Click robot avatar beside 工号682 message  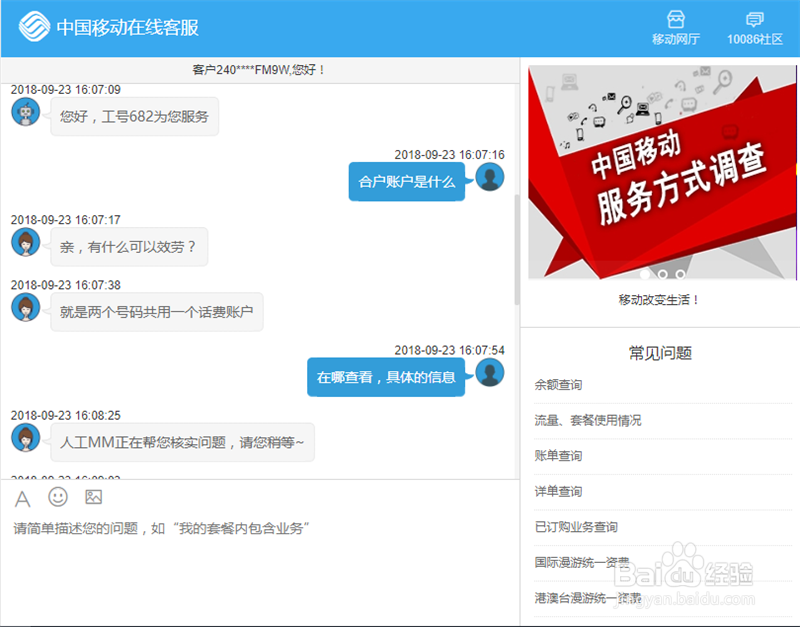click(26, 112)
